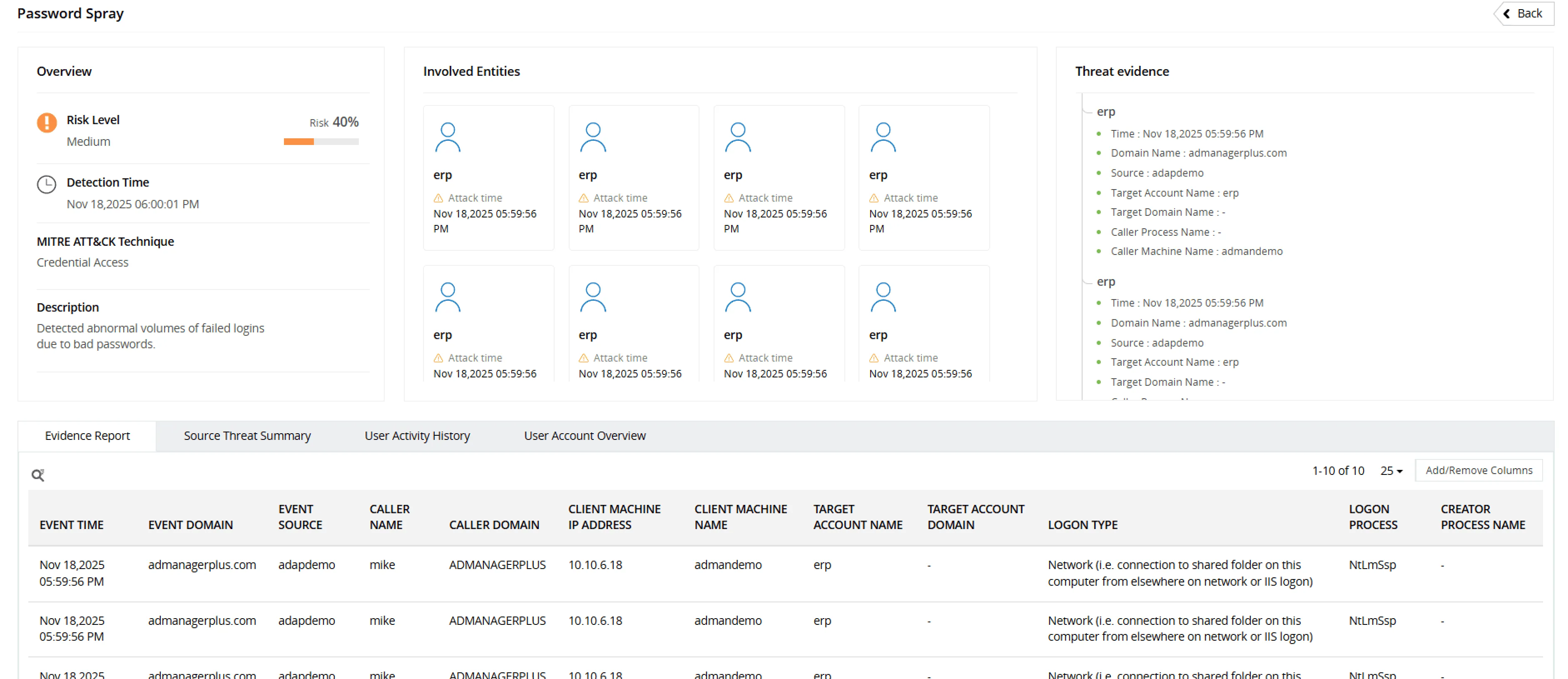The image size is (1568, 679).
Task: Sort by the TARGET ACCOUNT NAME header
Action: point(858,517)
